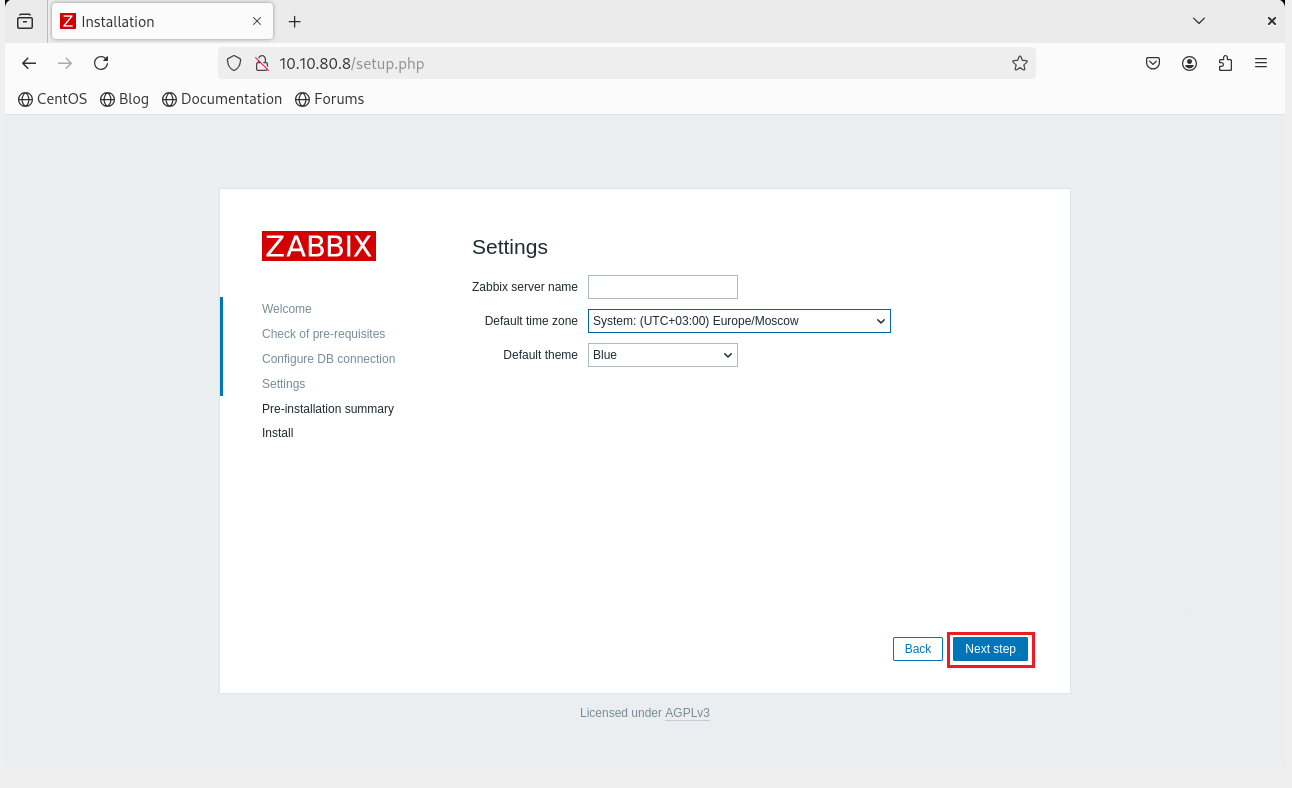Click the Welcome step in sidebar

pos(287,309)
